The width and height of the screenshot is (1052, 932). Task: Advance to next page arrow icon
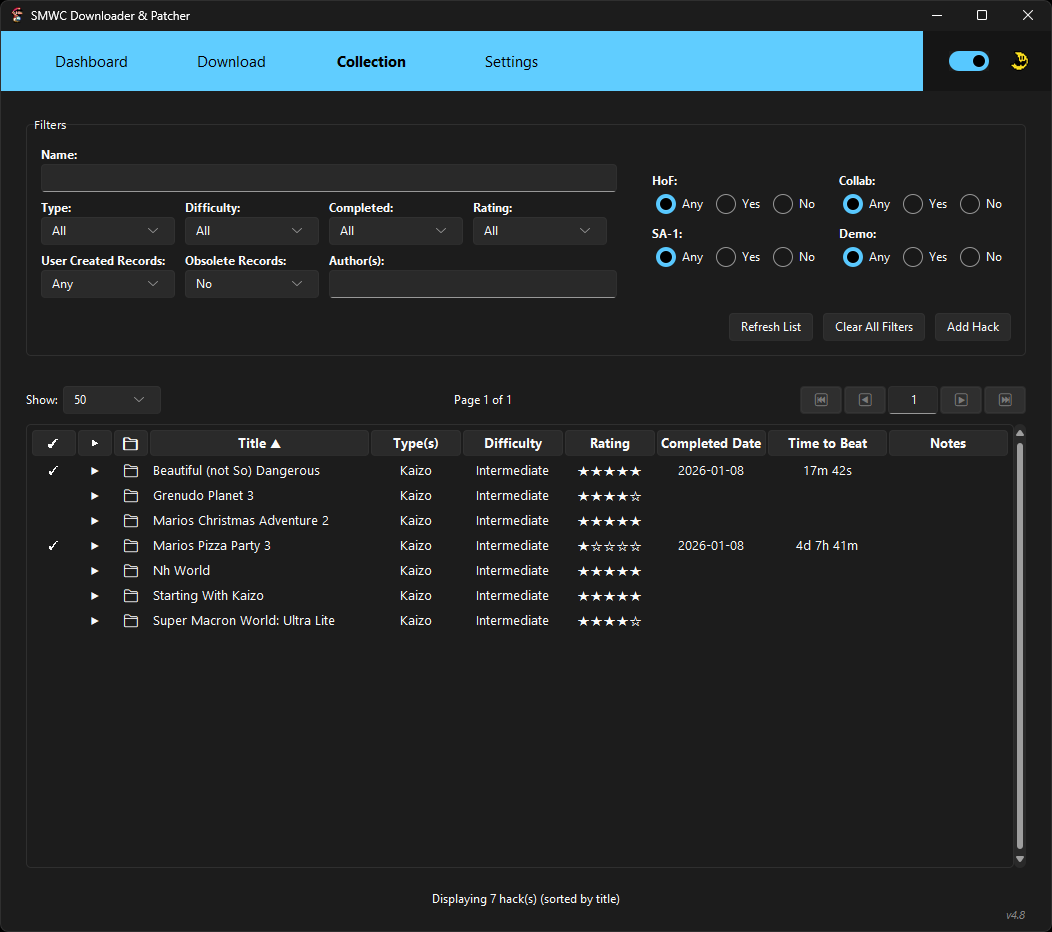click(x=960, y=400)
